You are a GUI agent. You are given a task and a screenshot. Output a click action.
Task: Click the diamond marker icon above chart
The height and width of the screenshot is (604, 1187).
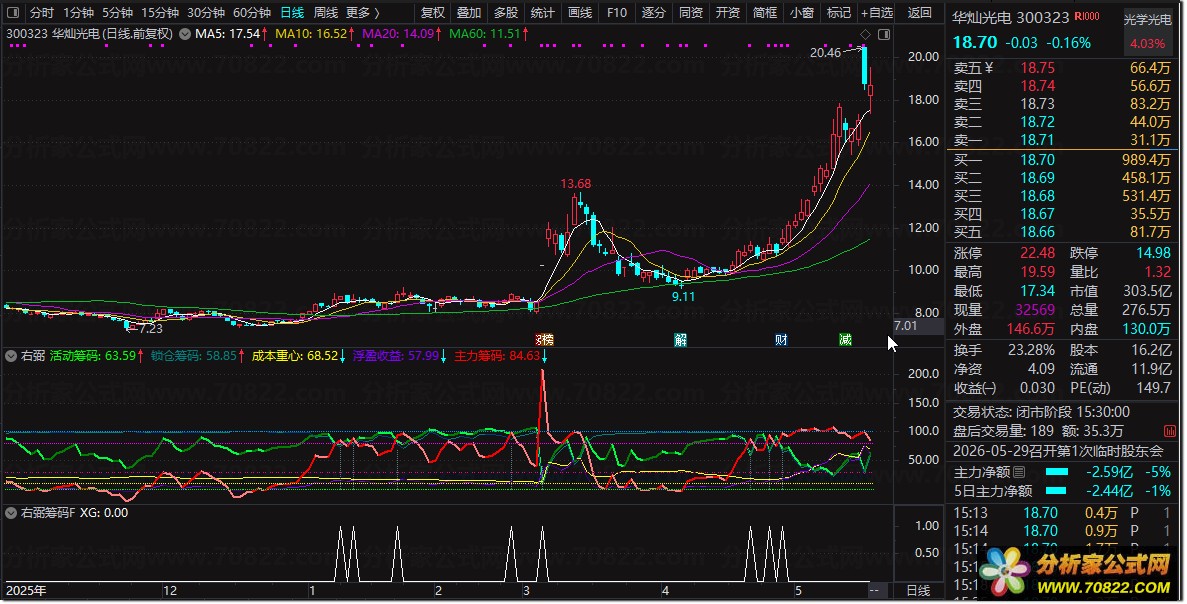click(x=865, y=34)
